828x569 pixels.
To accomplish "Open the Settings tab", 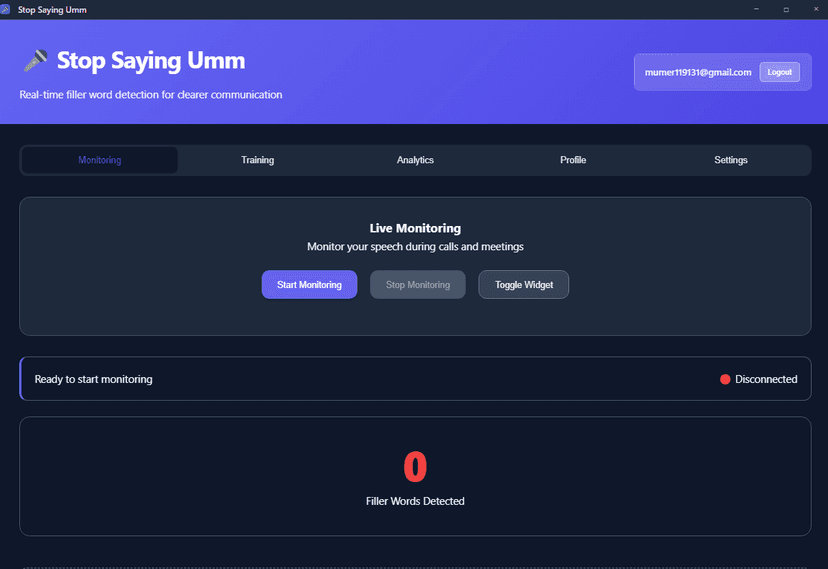I will [x=730, y=160].
